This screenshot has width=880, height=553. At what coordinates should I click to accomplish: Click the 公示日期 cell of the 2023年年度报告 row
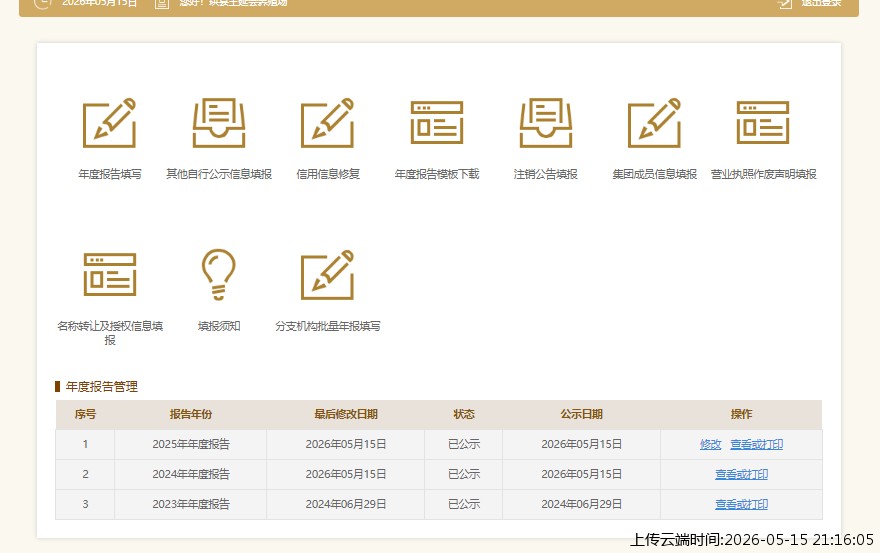[581, 504]
